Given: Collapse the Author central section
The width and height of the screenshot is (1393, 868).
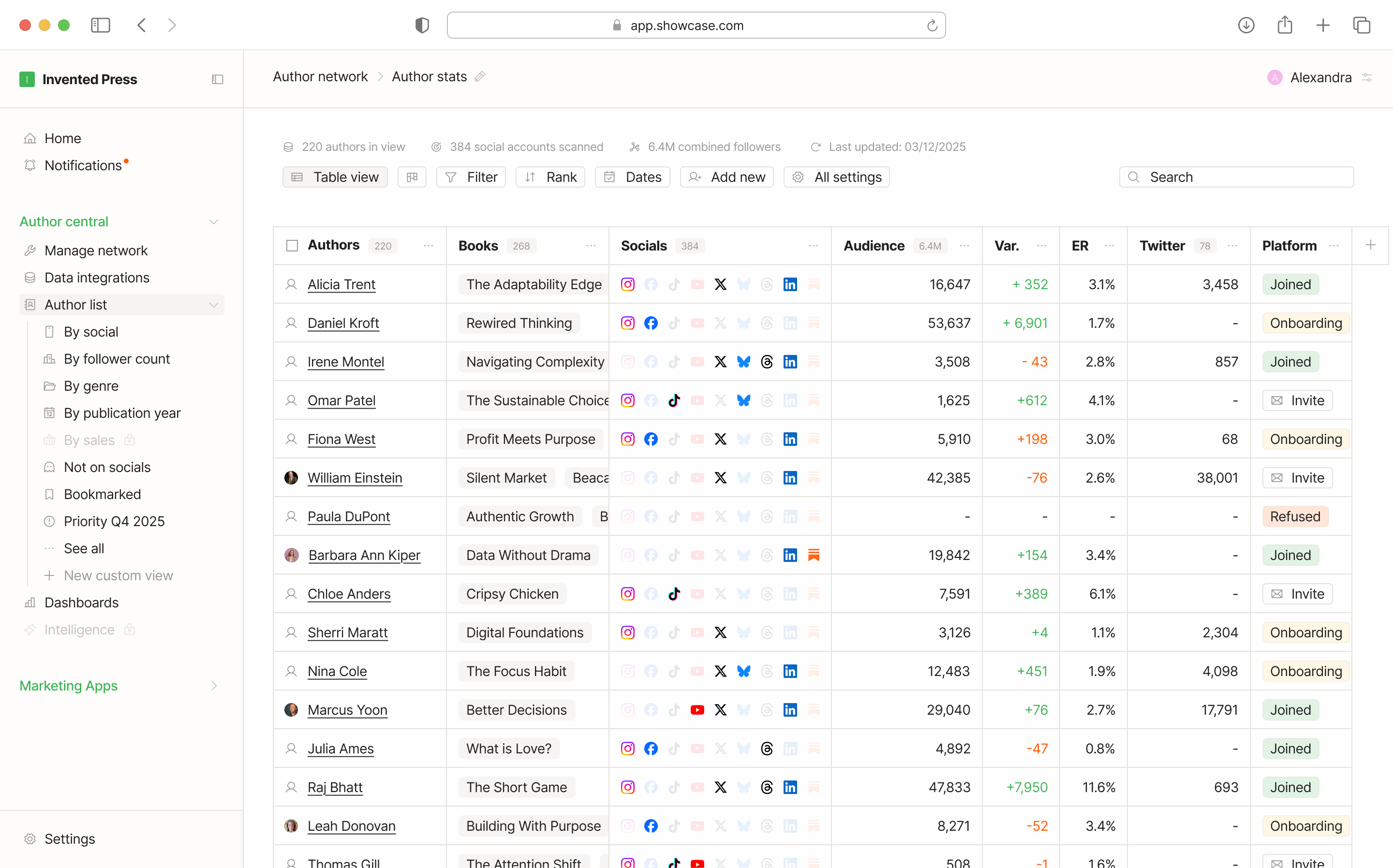Looking at the screenshot, I should 214,221.
